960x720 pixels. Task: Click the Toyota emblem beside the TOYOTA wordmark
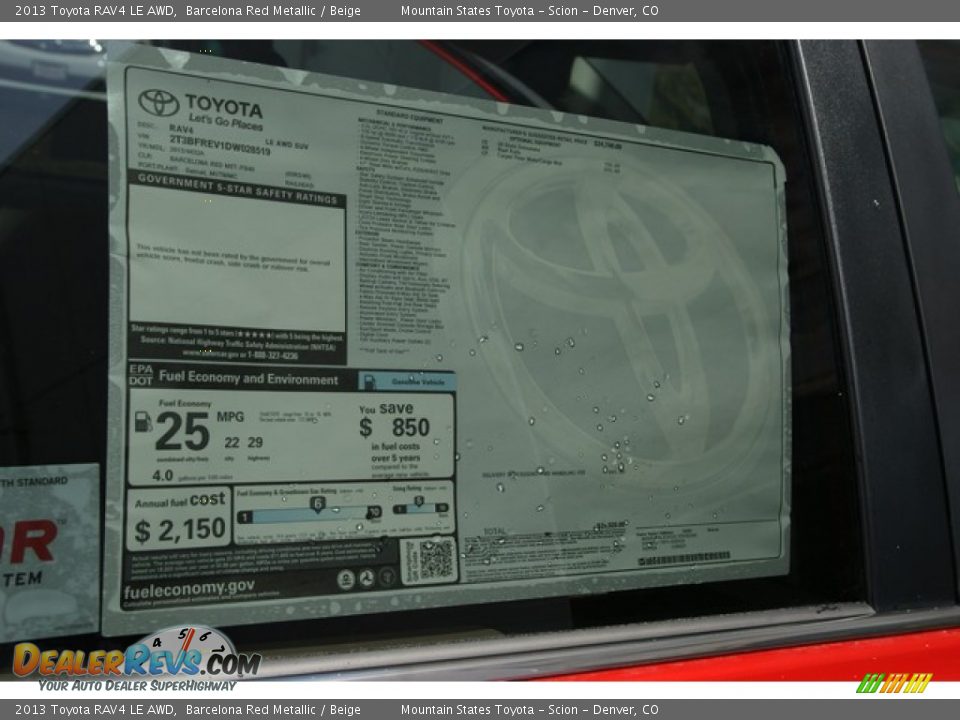159,102
